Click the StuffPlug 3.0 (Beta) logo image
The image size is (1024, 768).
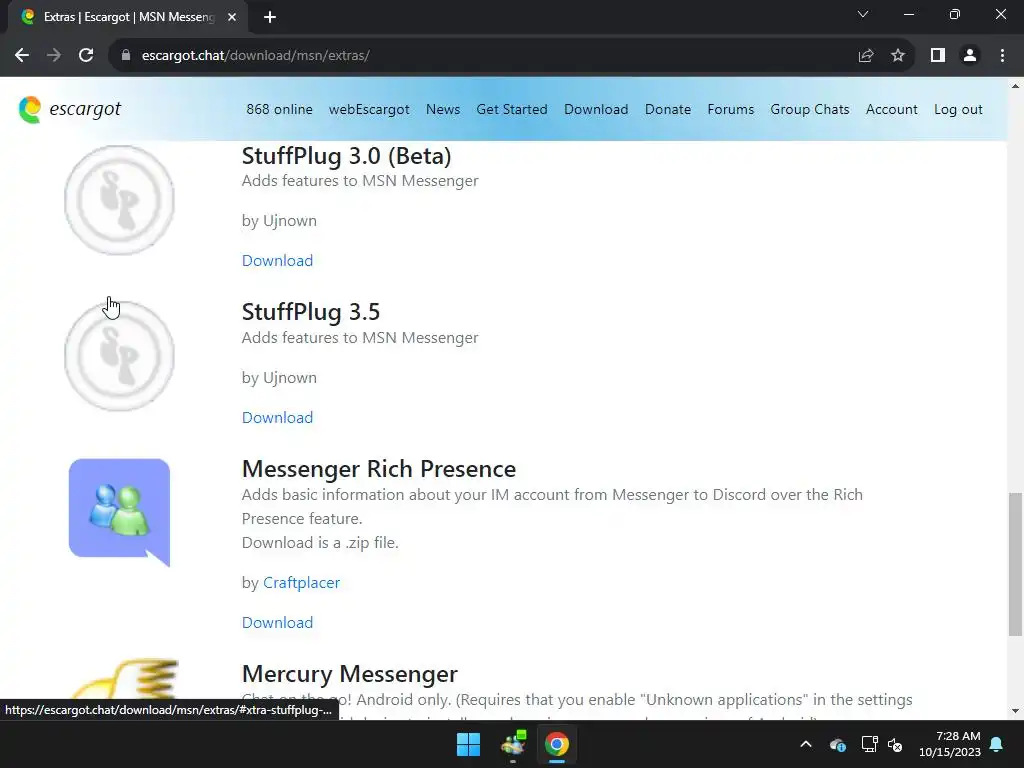click(120, 199)
